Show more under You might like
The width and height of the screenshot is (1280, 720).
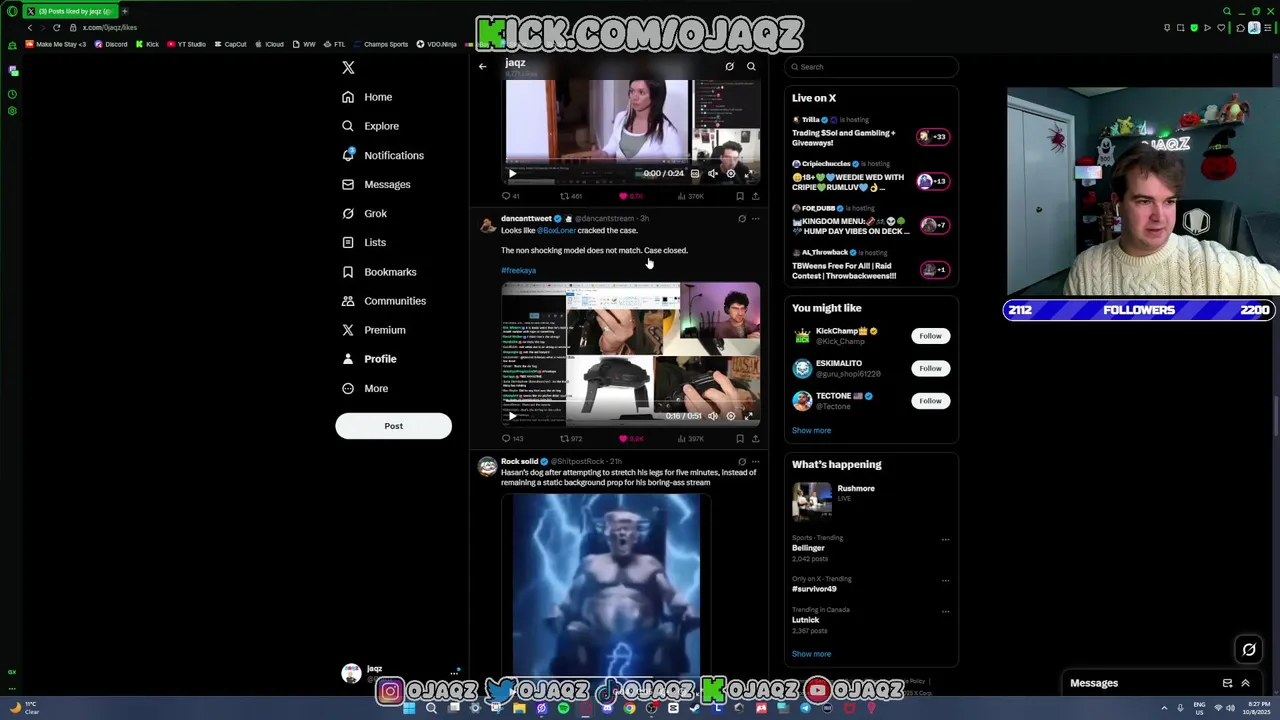pyautogui.click(x=811, y=430)
